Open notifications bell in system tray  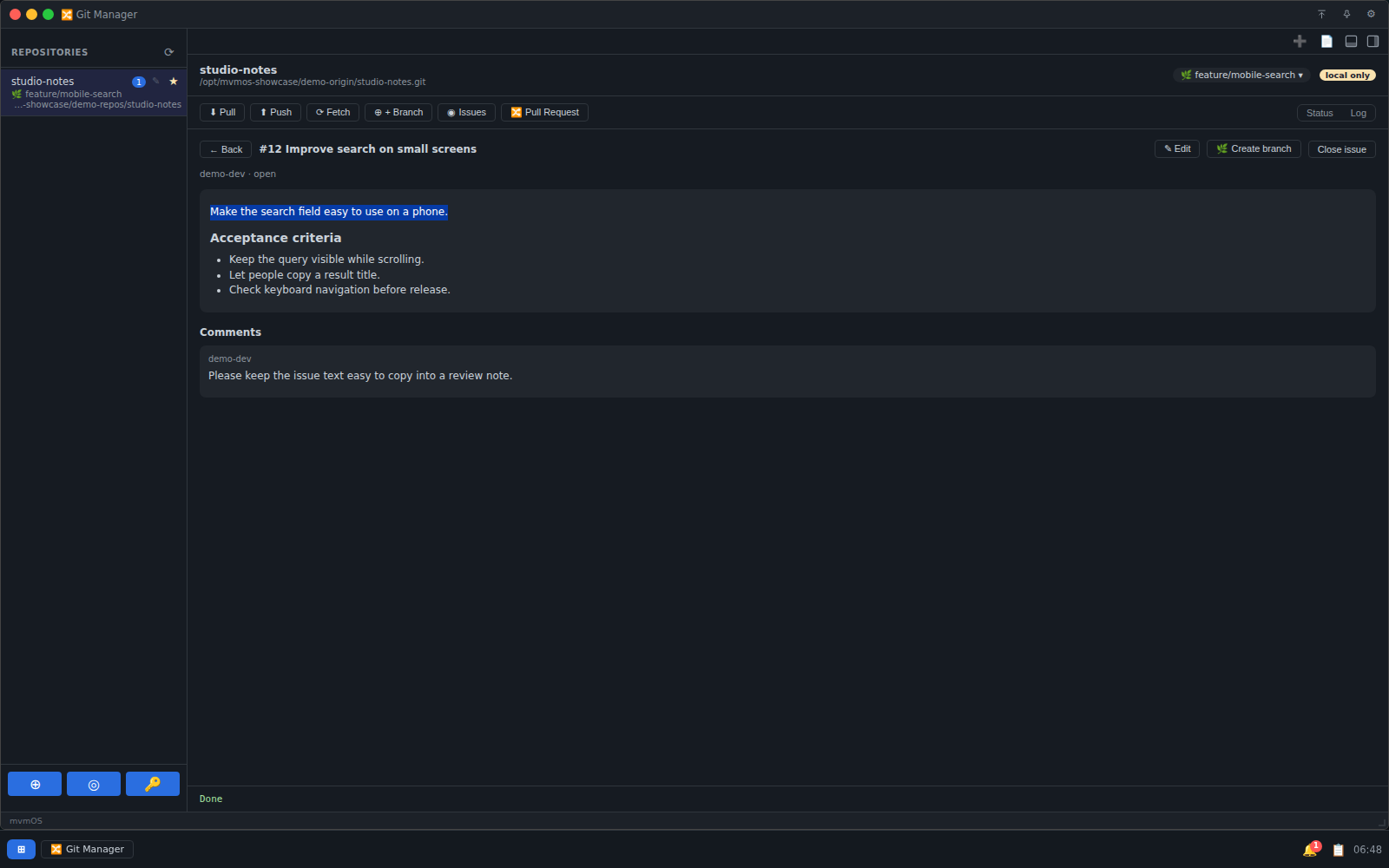(1311, 850)
